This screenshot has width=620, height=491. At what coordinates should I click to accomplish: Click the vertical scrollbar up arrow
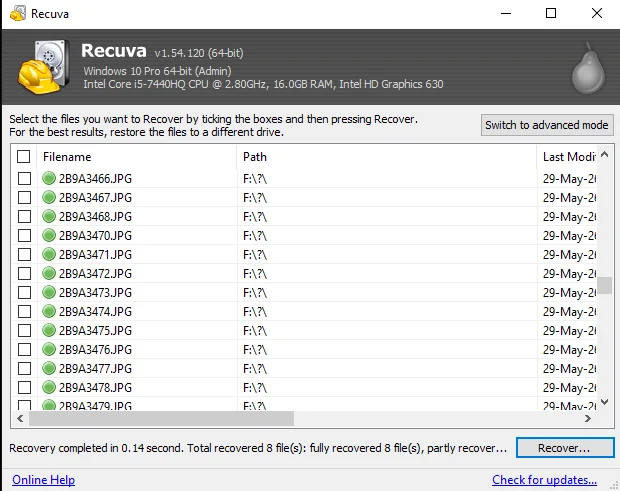coord(605,154)
